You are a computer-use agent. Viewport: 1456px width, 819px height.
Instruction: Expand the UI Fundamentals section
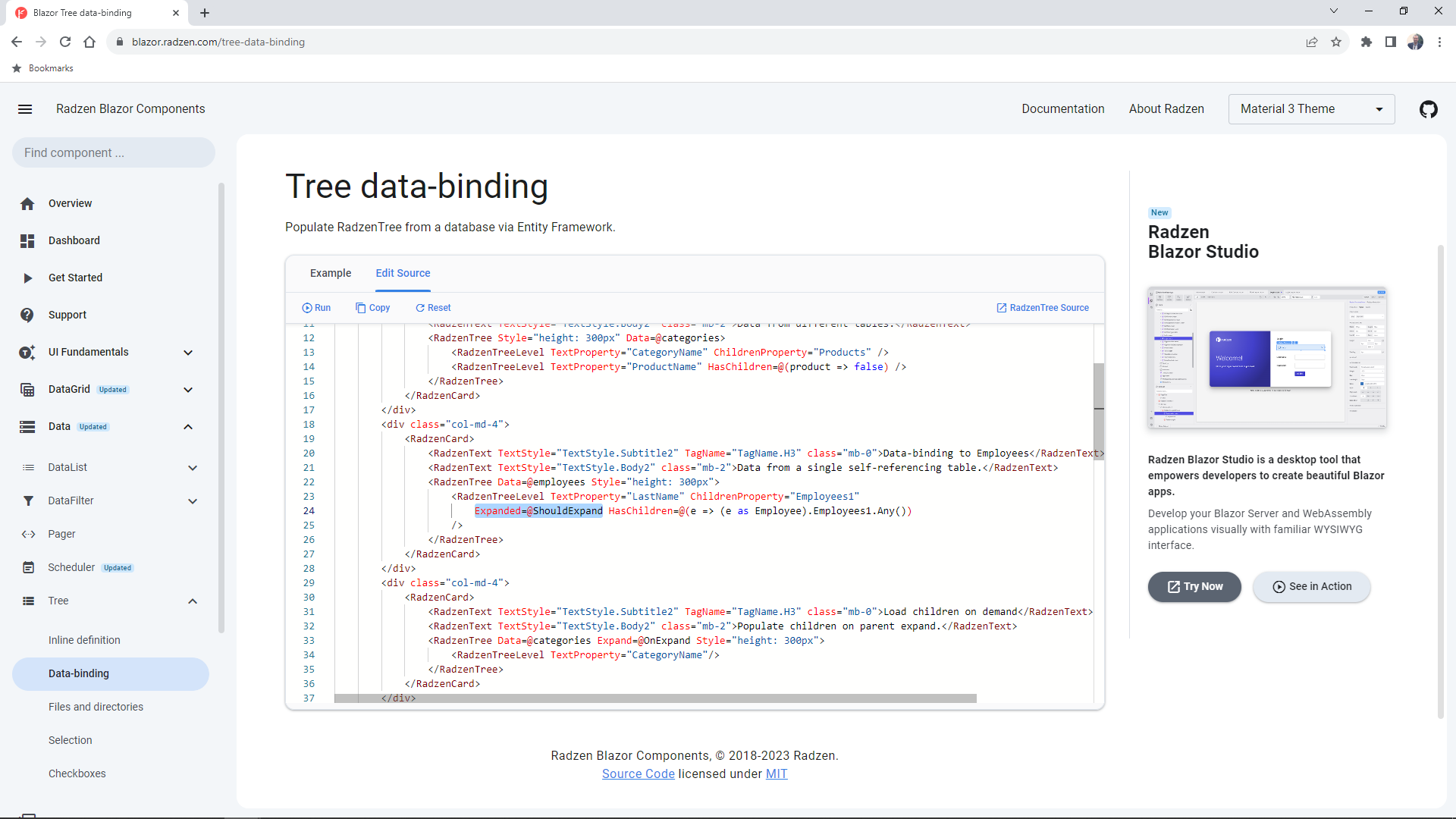point(188,352)
